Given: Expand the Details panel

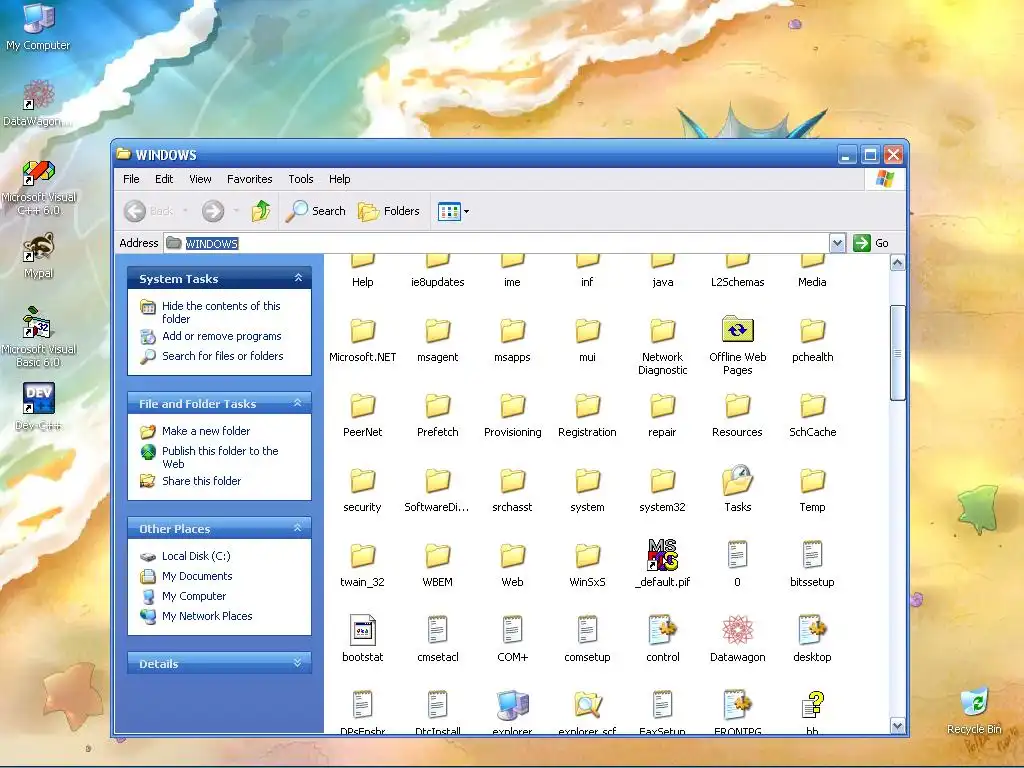Looking at the screenshot, I should pyautogui.click(x=298, y=663).
